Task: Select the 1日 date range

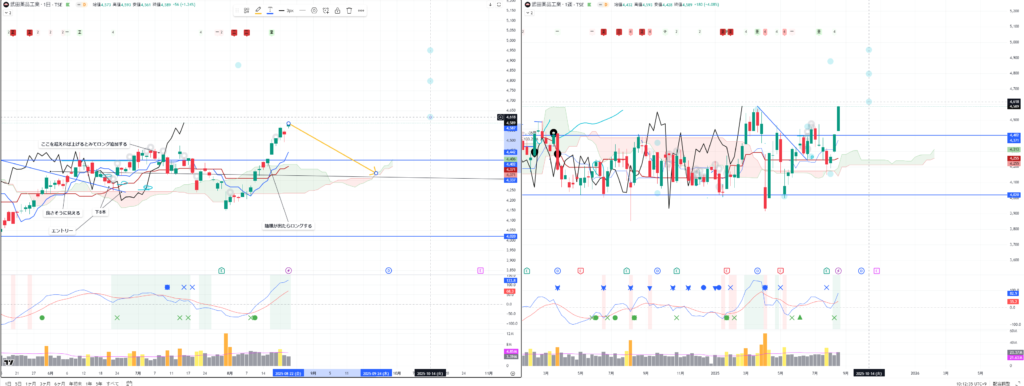Action: point(8,383)
